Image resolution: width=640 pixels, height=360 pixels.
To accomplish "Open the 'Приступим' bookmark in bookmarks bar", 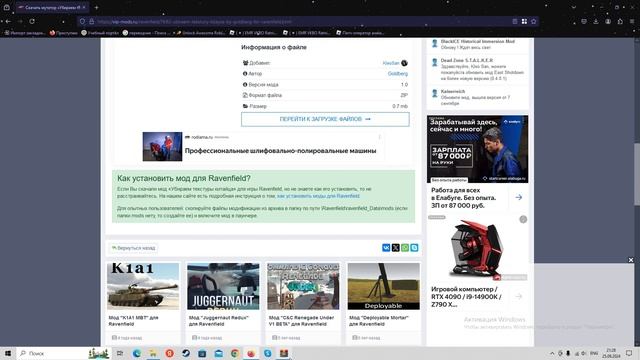I will [63, 33].
